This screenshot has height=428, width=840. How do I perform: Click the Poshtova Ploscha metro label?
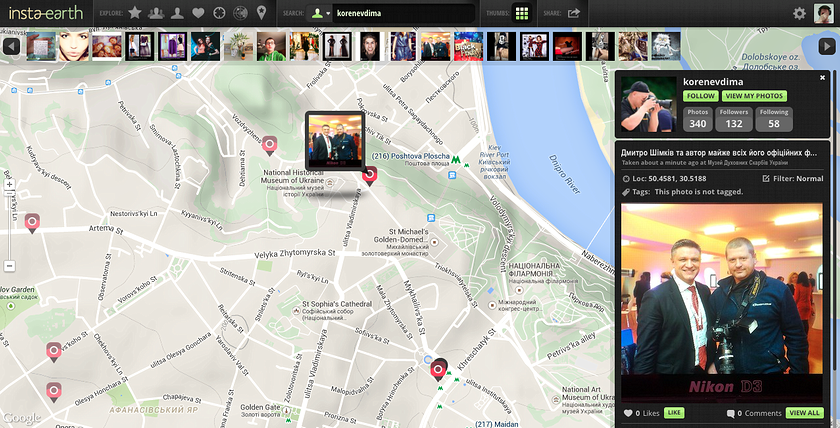[x=411, y=156]
